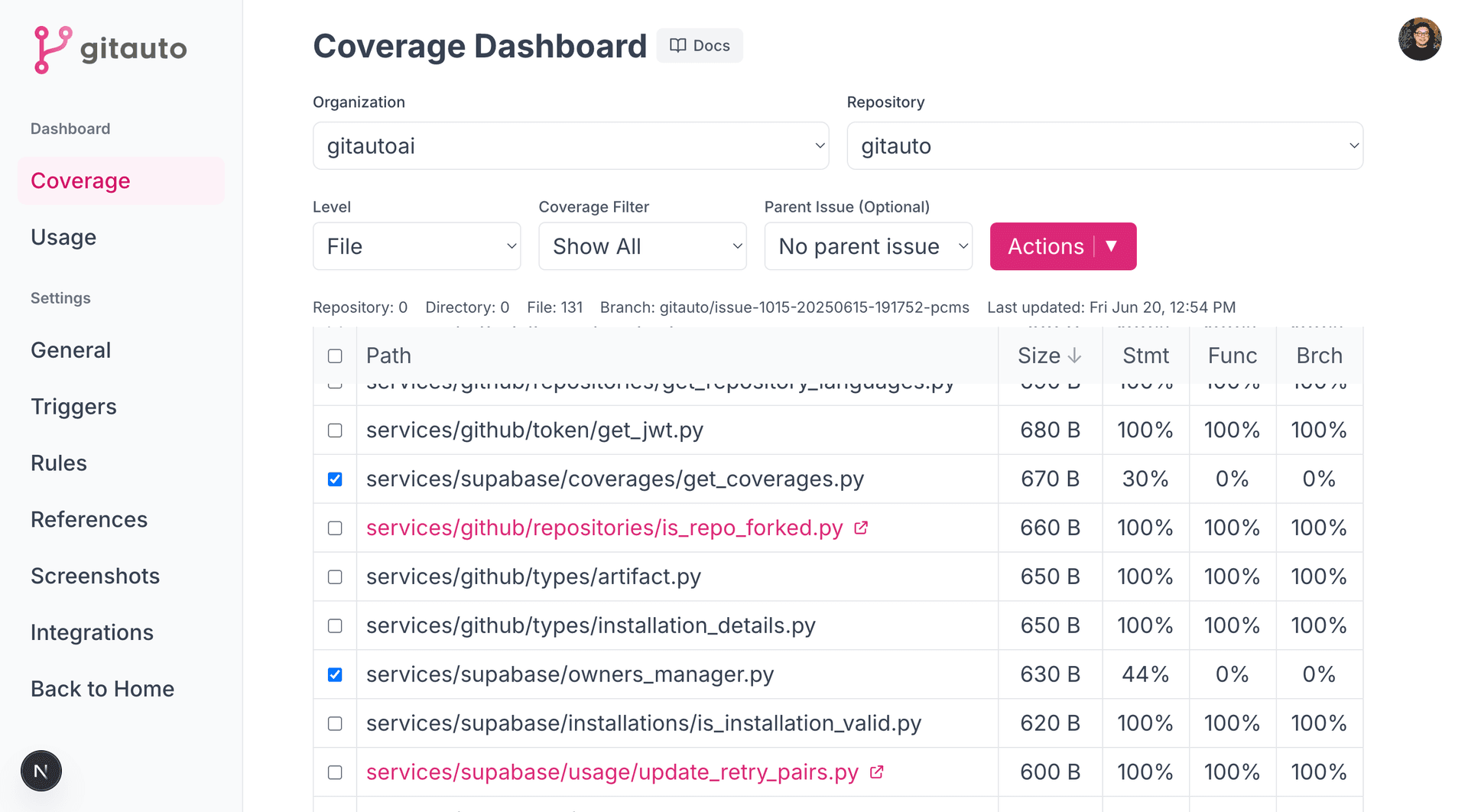Open the Docs button
The width and height of the screenshot is (1468, 812).
tap(700, 46)
